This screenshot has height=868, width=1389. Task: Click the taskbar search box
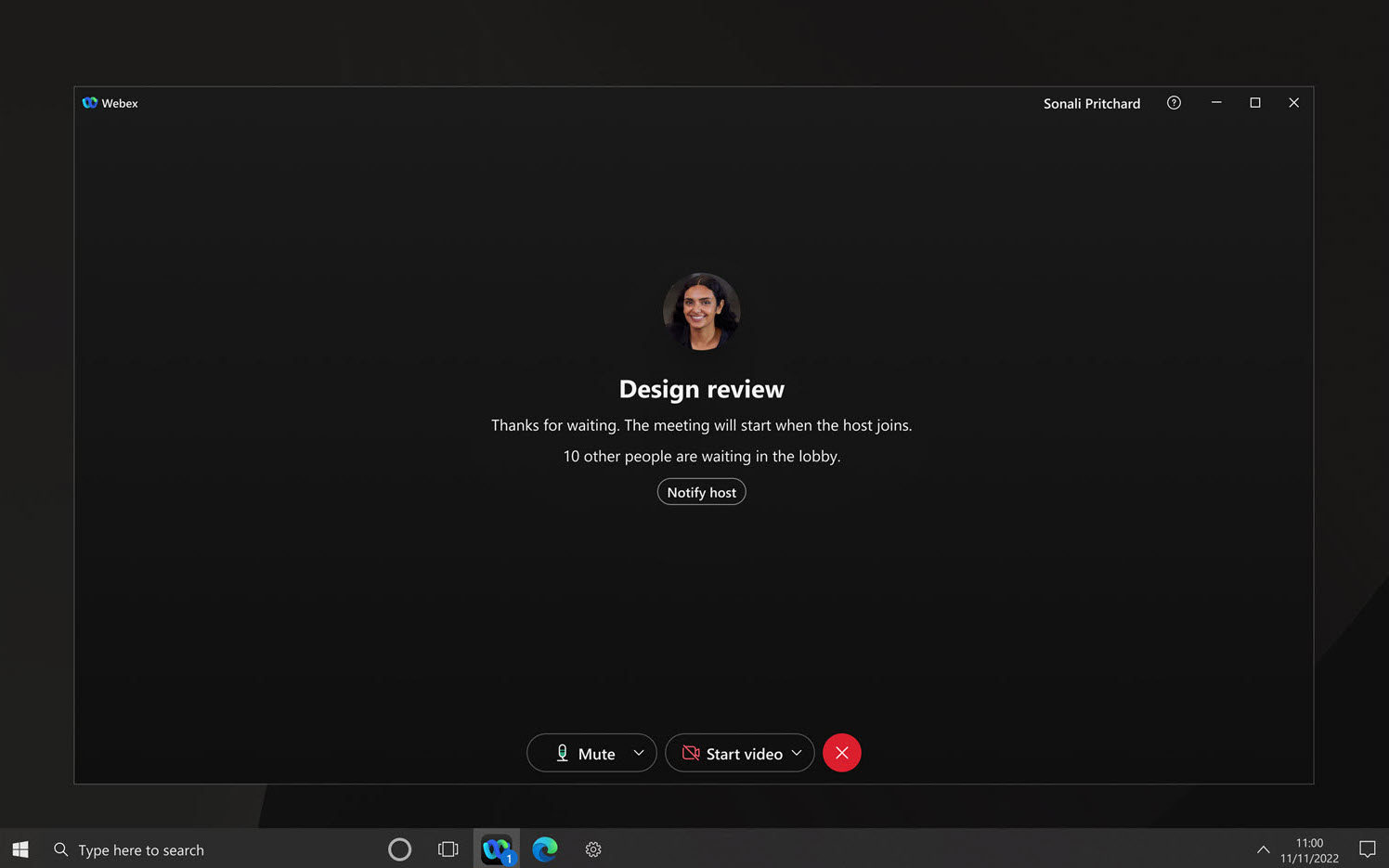(x=141, y=849)
